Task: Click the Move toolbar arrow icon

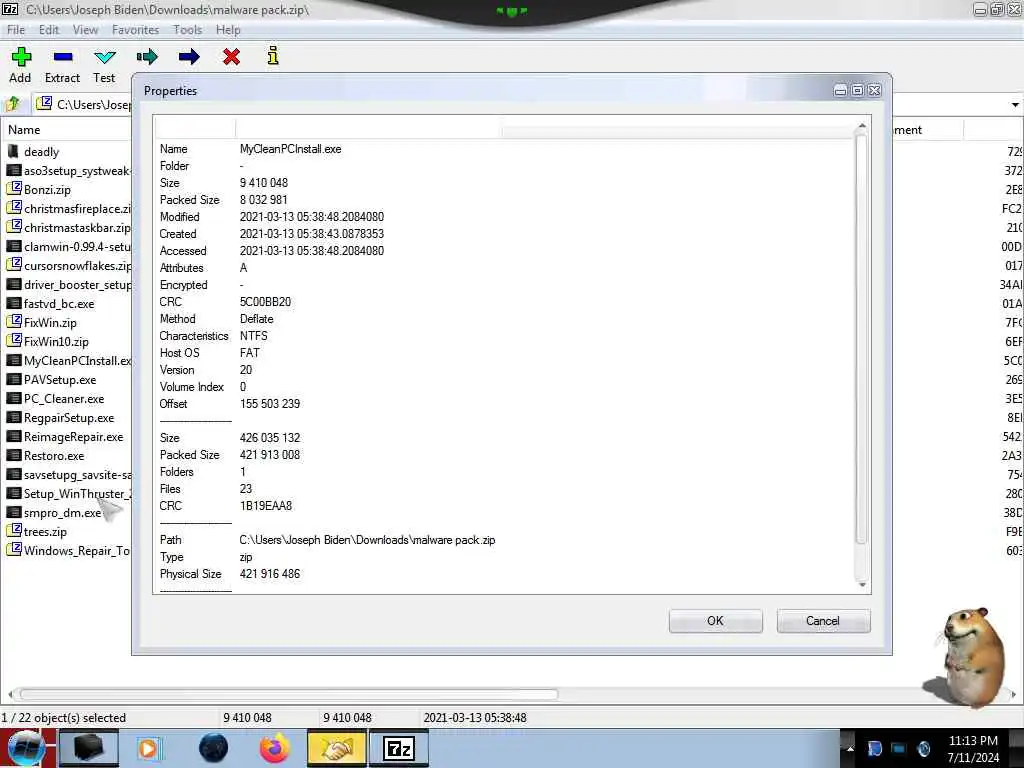Action: pos(189,57)
